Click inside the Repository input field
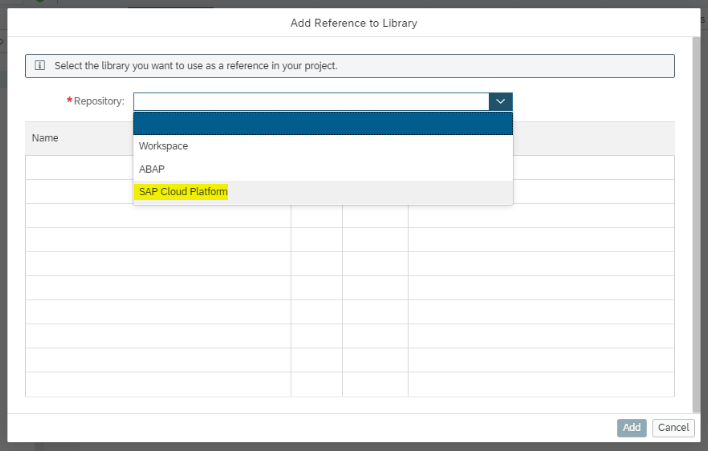The height and width of the screenshot is (451, 708). pyautogui.click(x=311, y=102)
